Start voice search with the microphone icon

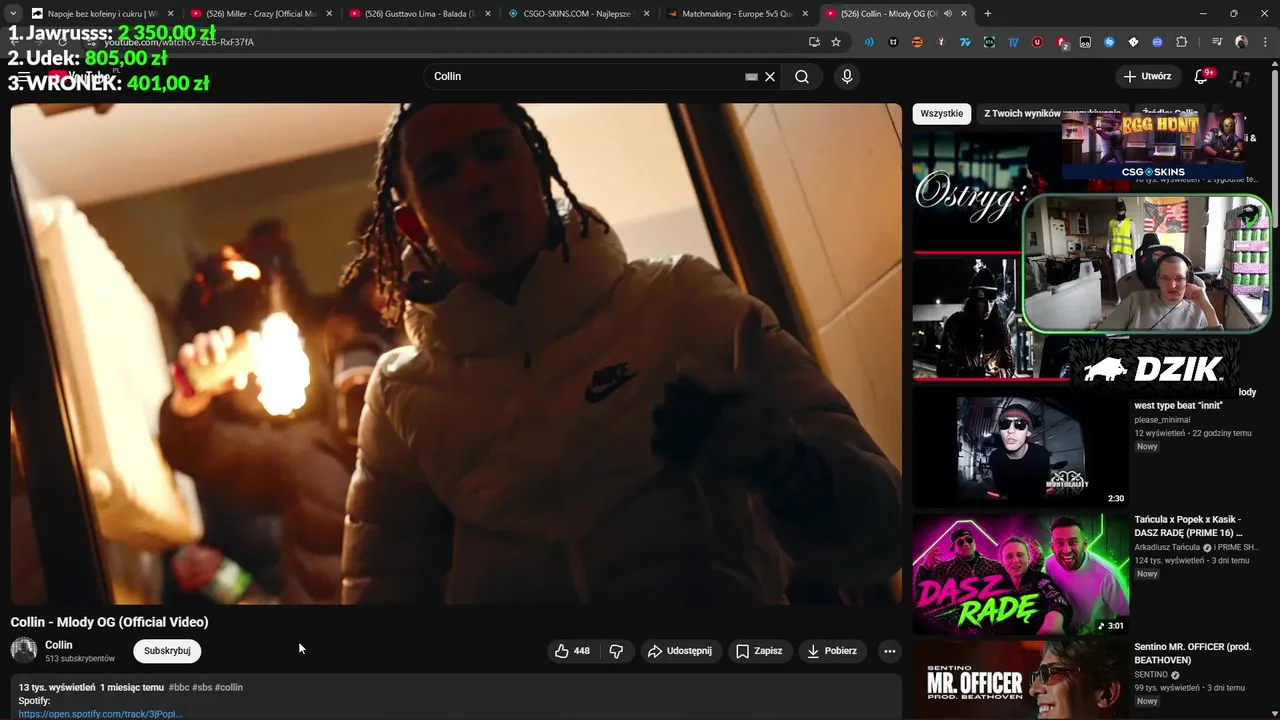[847, 77]
